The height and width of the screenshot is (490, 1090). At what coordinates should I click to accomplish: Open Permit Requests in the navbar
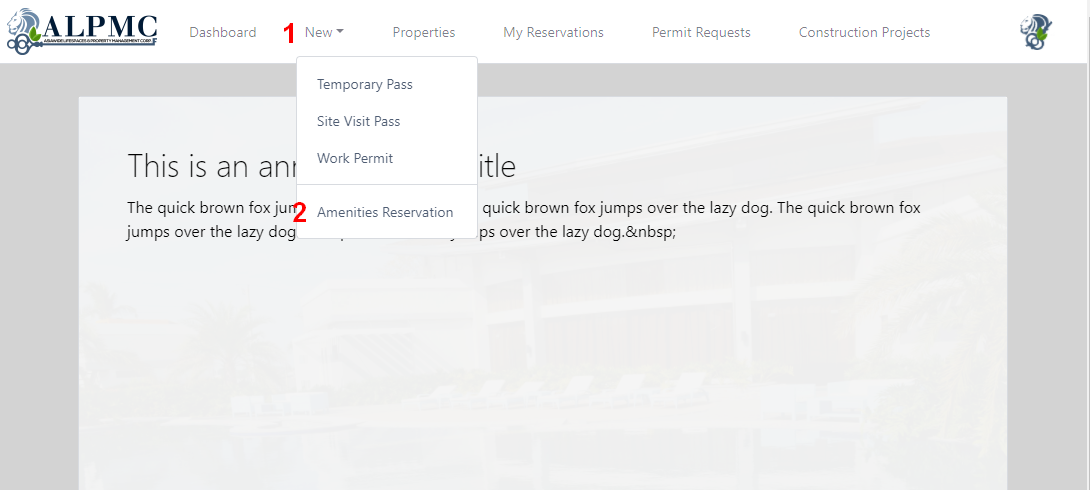(x=701, y=32)
